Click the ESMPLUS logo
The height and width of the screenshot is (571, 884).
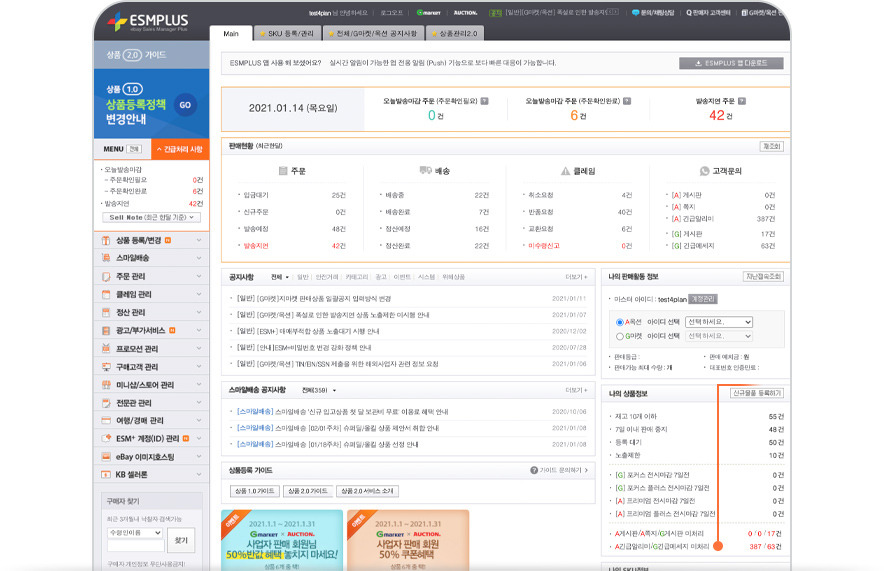149,21
